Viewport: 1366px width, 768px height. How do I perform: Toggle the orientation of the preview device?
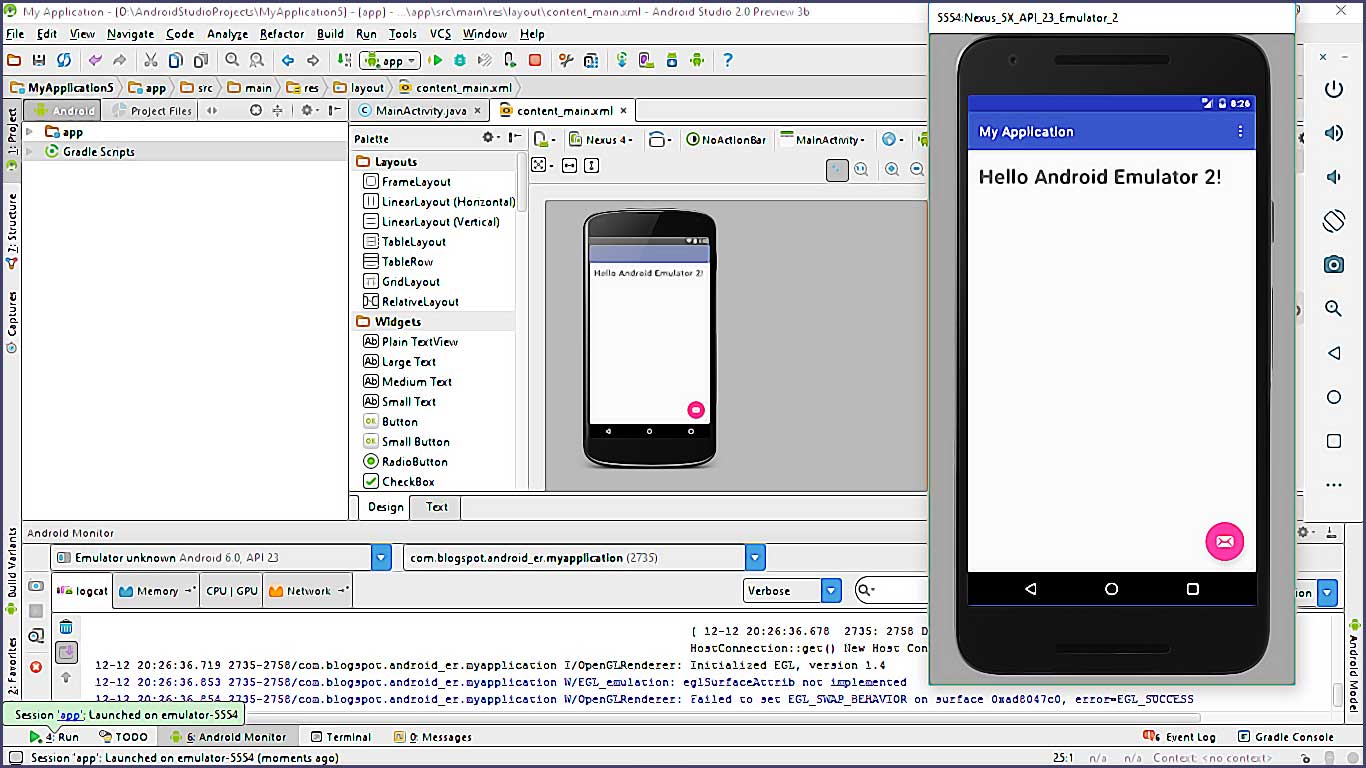pyautogui.click(x=658, y=139)
